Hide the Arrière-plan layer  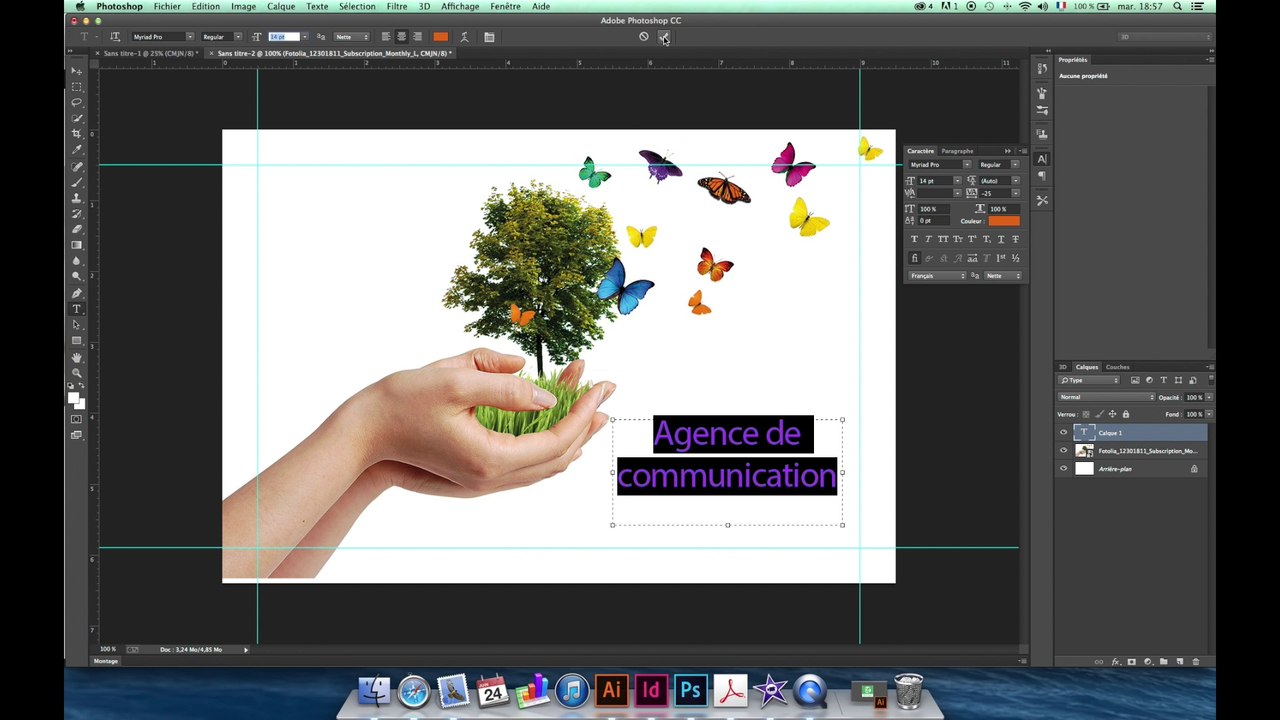[x=1064, y=469]
